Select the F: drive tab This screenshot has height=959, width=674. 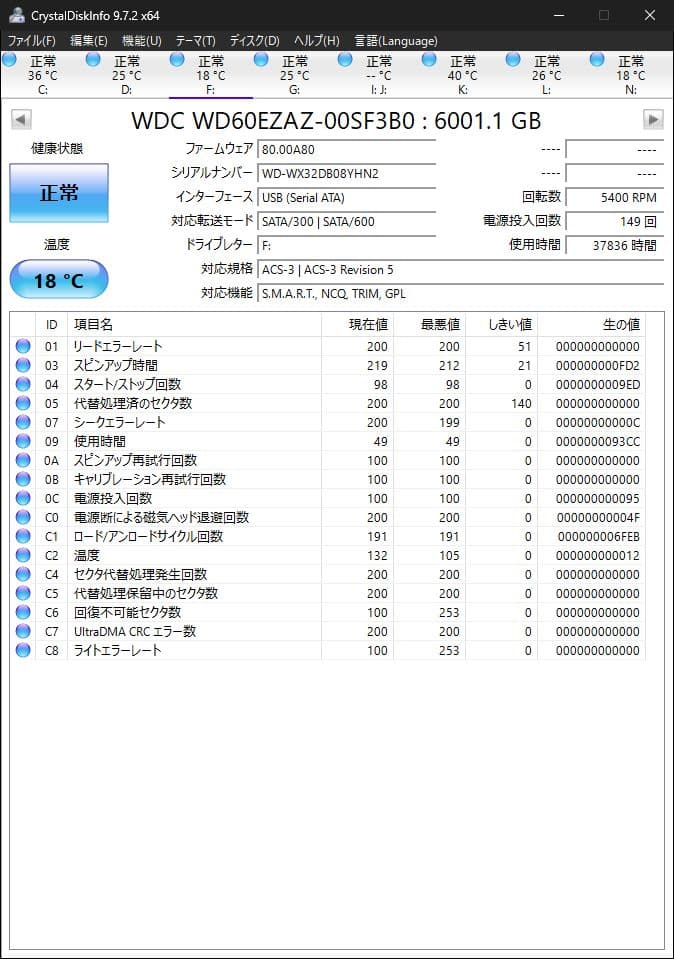210,75
